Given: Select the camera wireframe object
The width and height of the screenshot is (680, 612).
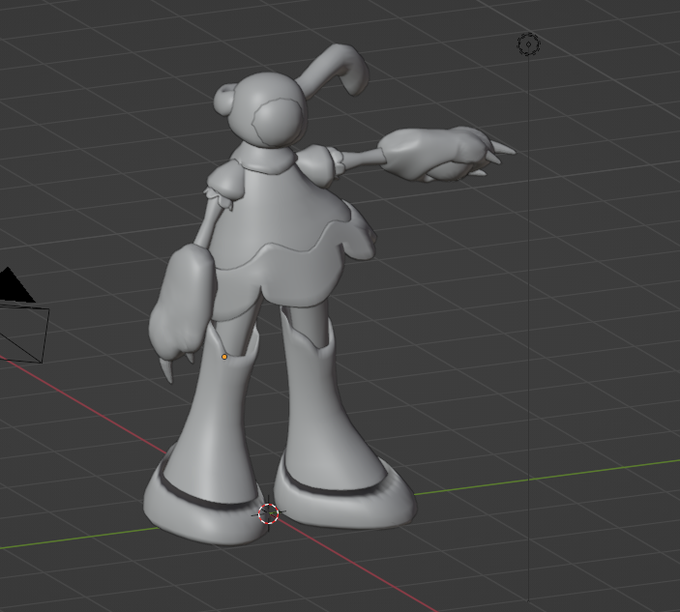Looking at the screenshot, I should tap(23, 315).
